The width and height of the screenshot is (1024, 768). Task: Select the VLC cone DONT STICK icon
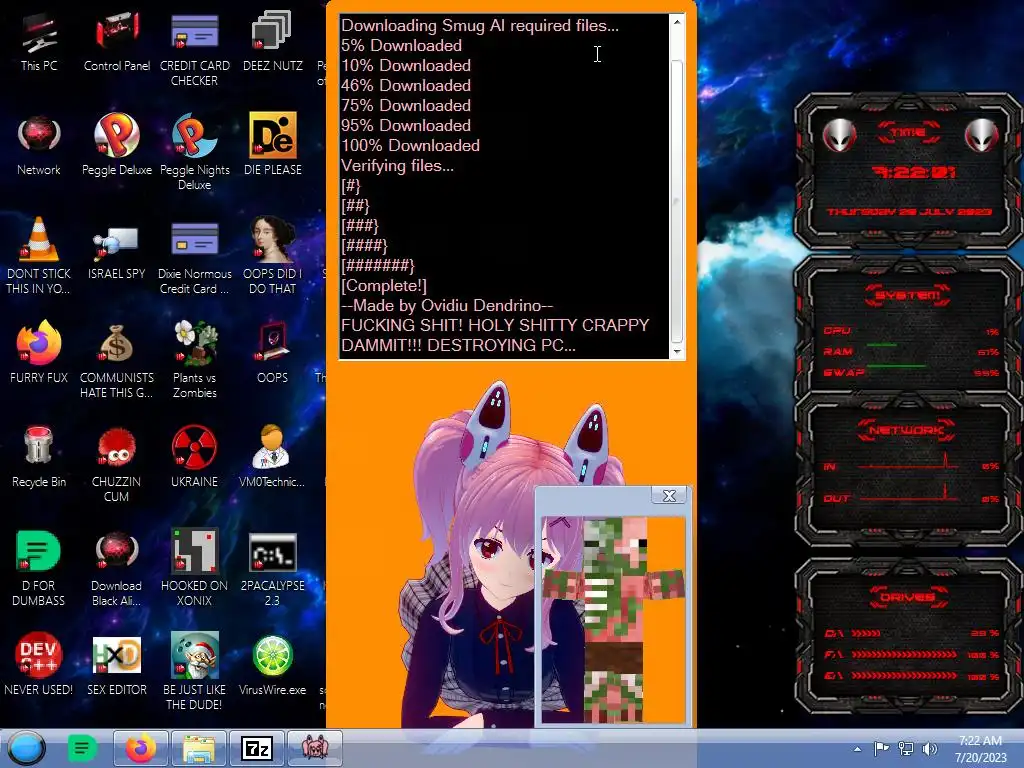pos(39,256)
